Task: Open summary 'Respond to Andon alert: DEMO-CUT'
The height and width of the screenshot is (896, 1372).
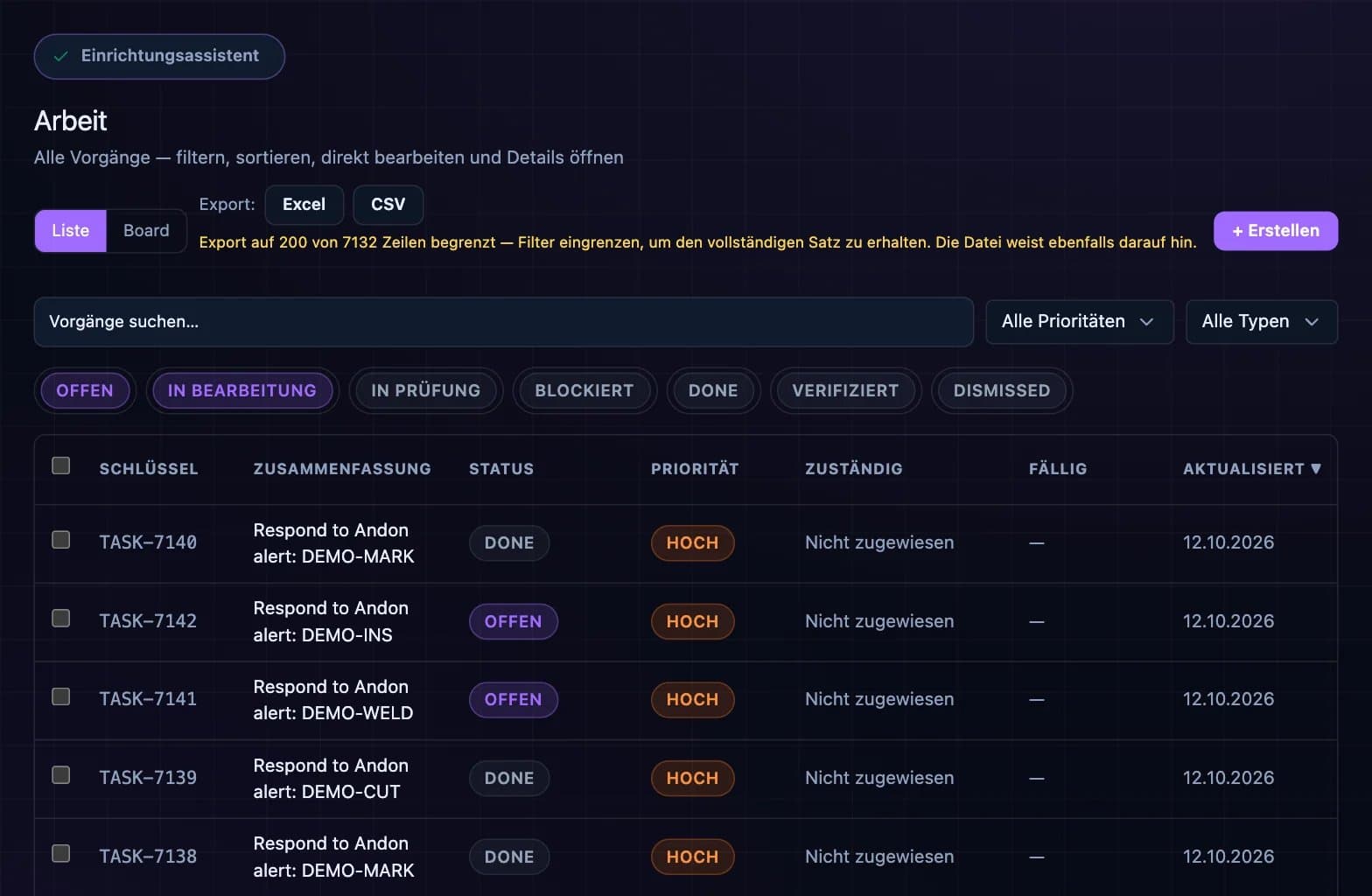Action: click(331, 779)
